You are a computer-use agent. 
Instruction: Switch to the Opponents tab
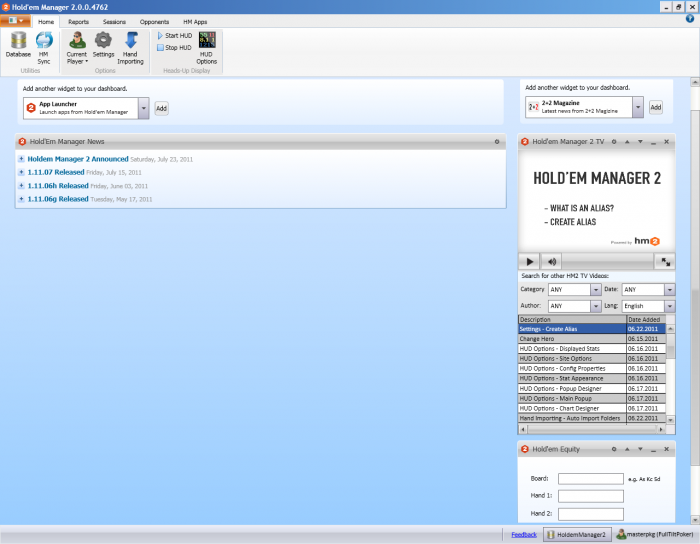click(x=154, y=22)
